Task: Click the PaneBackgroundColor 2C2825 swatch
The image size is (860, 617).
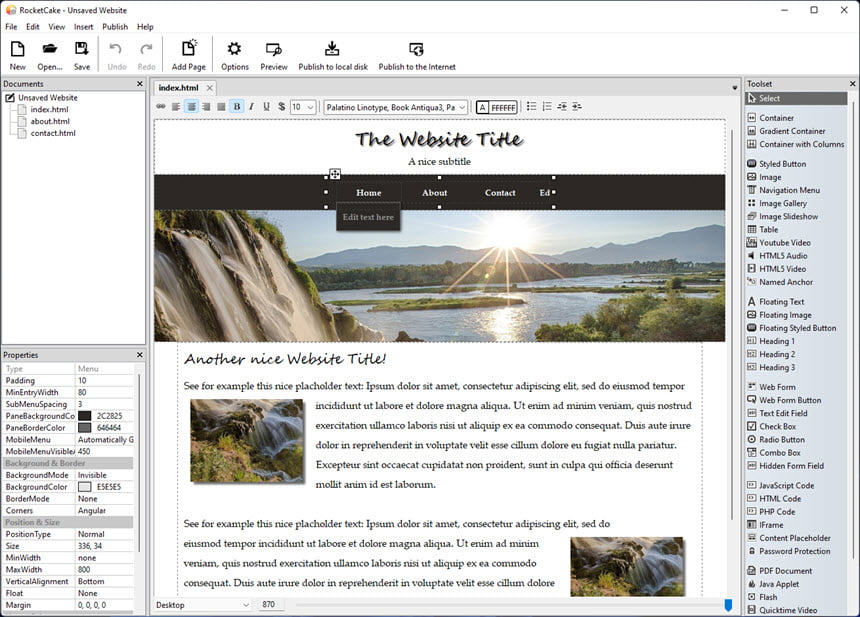Action: 84,416
